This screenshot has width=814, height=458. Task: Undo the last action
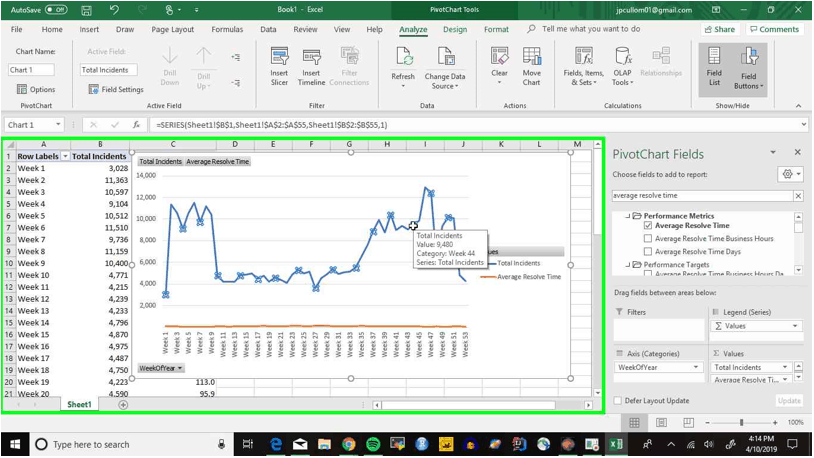114,10
